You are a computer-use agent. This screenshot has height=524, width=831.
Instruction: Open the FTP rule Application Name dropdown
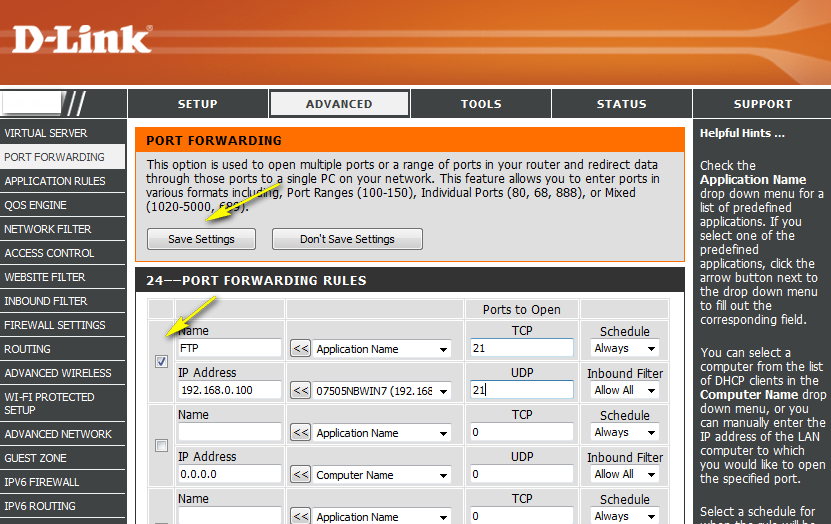(x=382, y=349)
